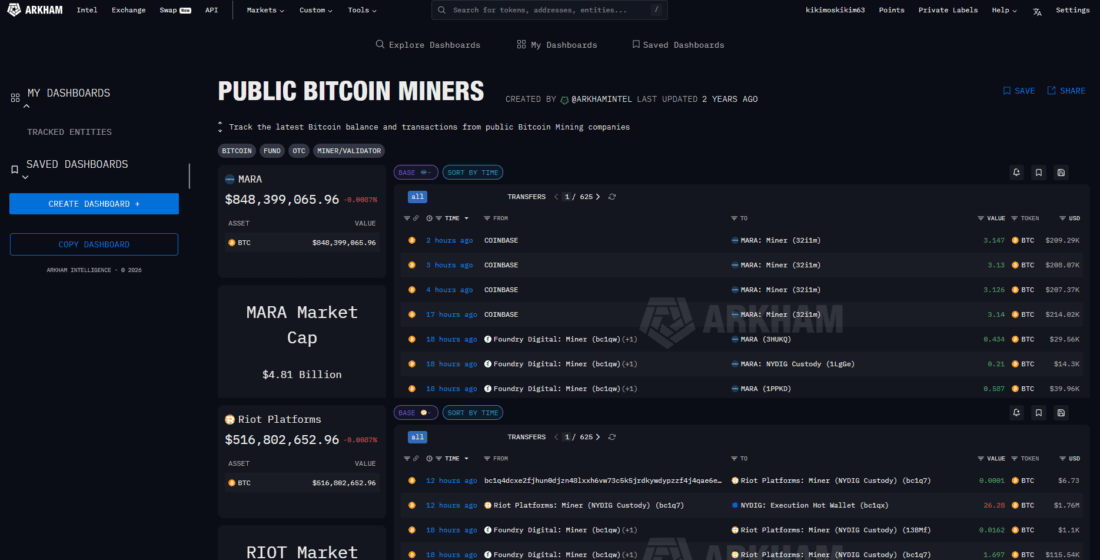Click the search input for tokens and addresses
The height and width of the screenshot is (560, 1100).
[549, 11]
